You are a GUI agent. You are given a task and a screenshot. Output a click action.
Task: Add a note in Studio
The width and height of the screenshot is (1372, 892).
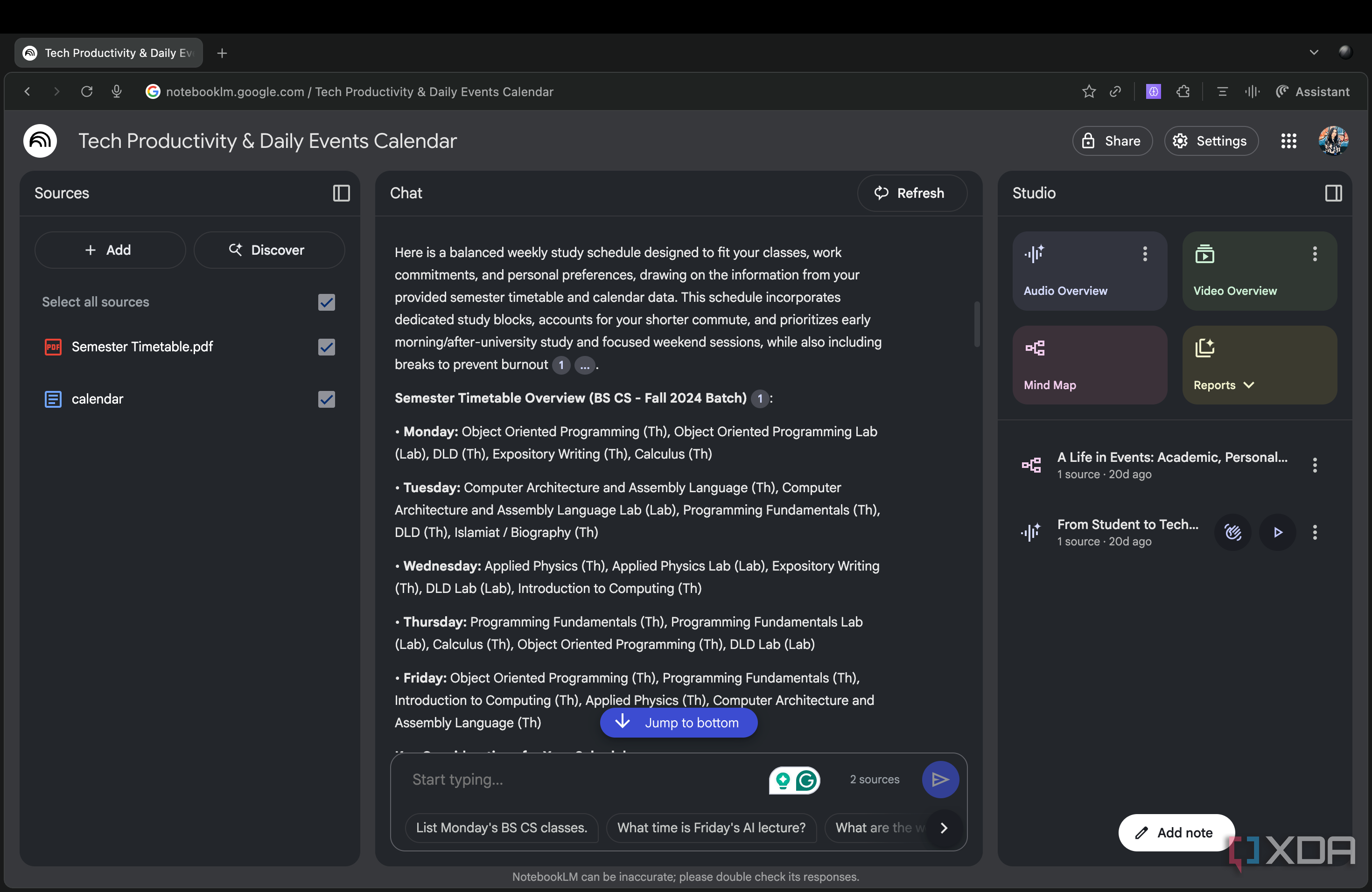tap(1176, 833)
